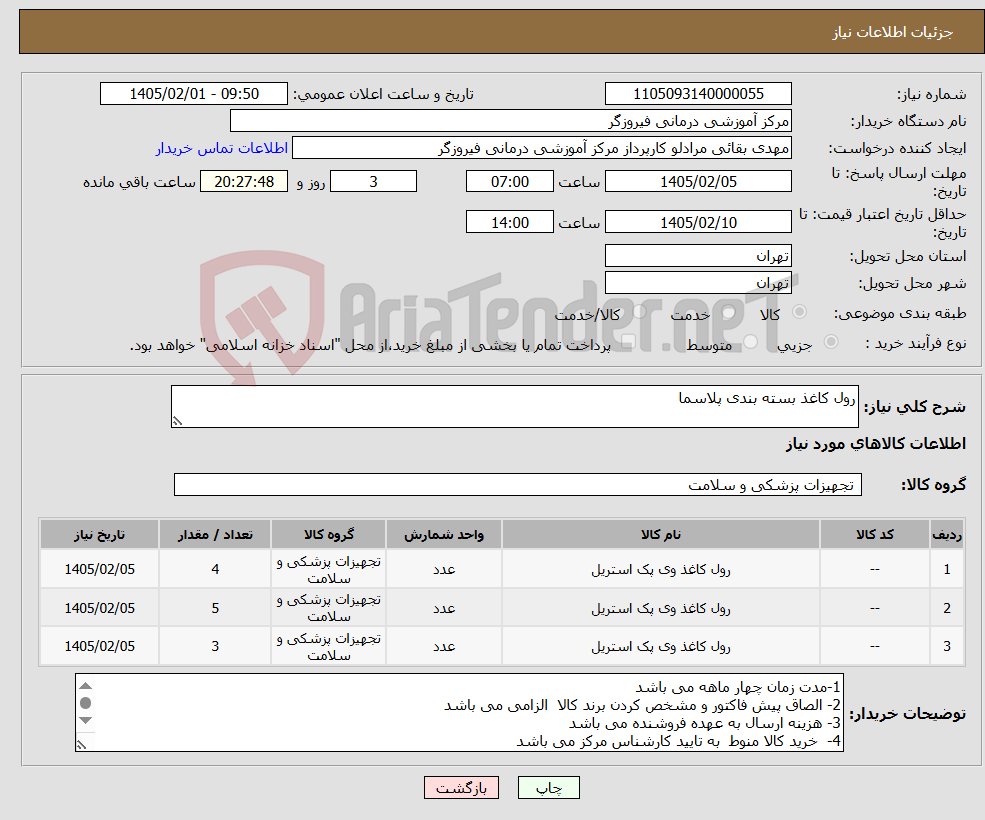
Task: Click quantity 4 in row 1
Action: tap(215, 569)
